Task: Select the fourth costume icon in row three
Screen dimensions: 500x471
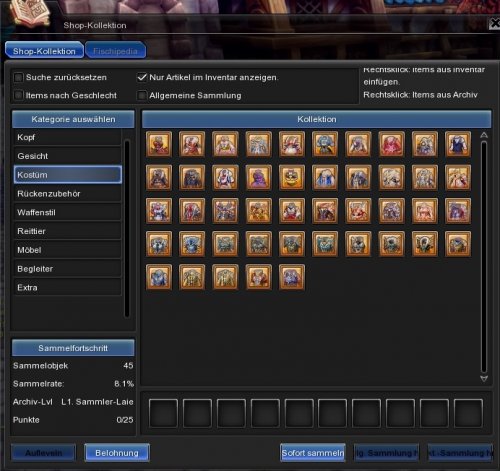Action: pyautogui.click(x=259, y=211)
